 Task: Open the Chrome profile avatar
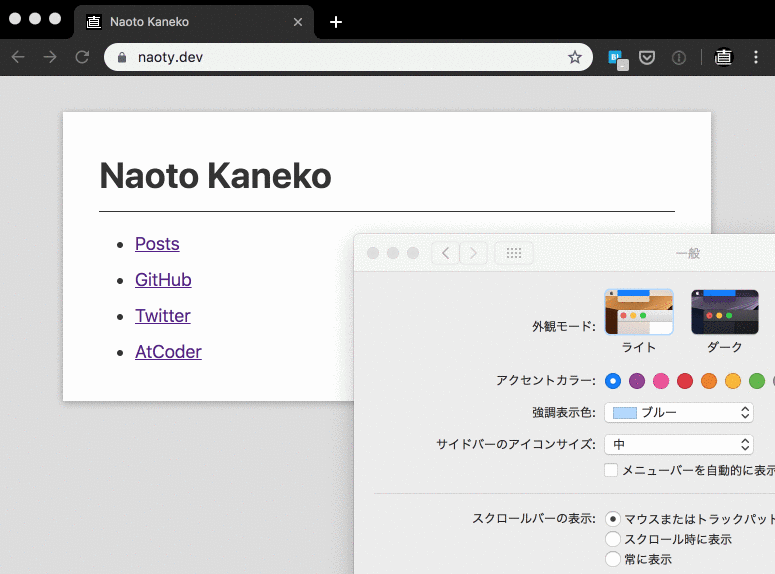723,58
